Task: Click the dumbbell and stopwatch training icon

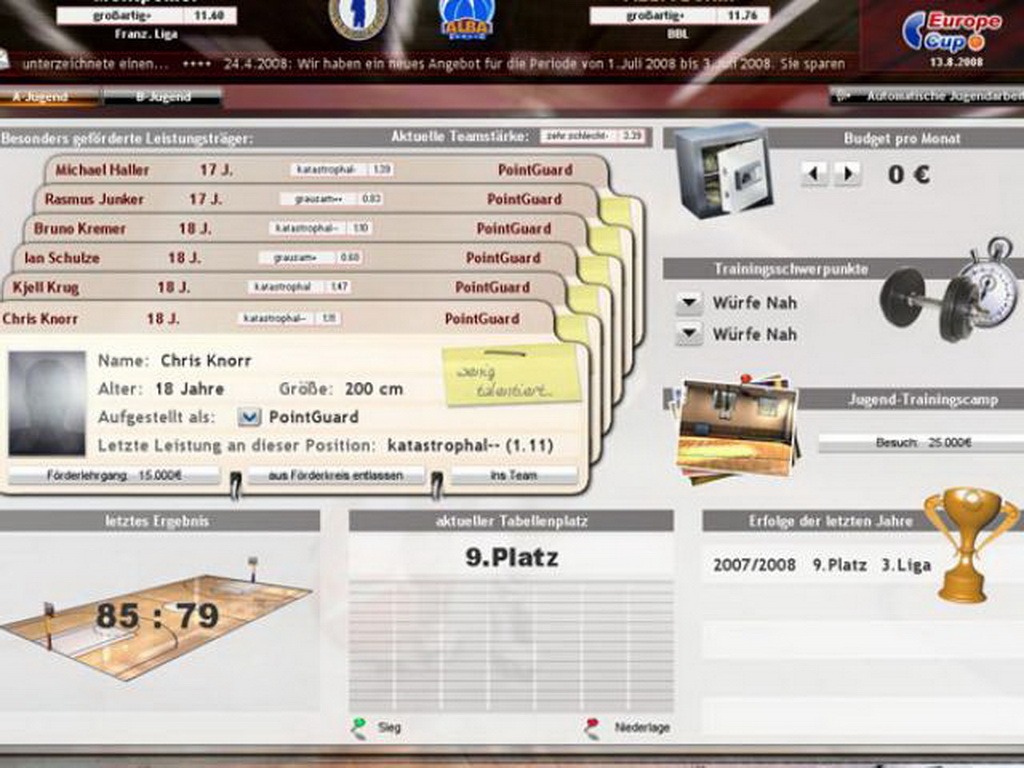Action: coord(947,292)
